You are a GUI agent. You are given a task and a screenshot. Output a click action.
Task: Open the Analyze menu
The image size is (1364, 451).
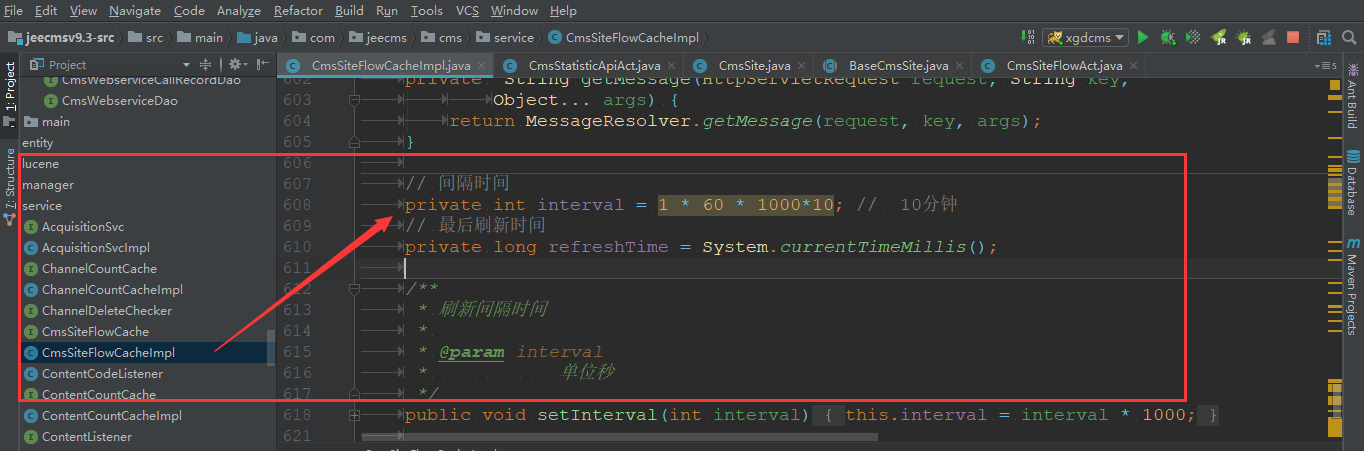coord(239,11)
